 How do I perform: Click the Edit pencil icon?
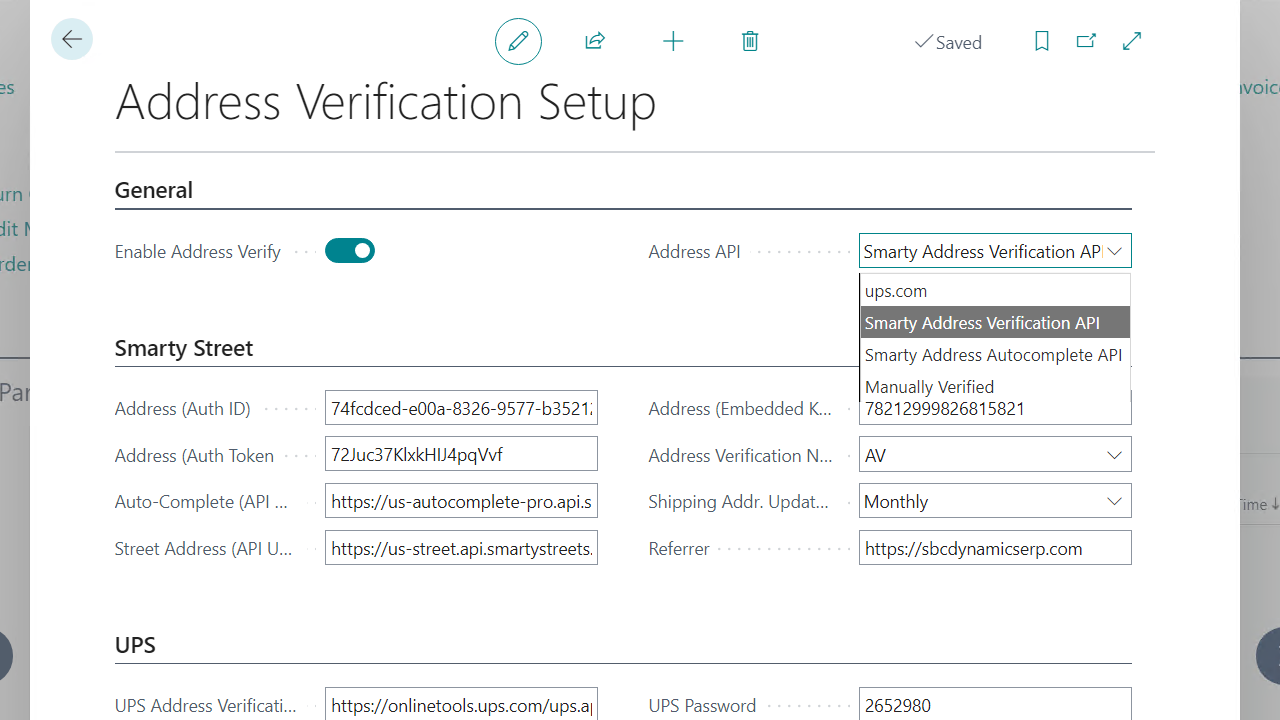518,41
